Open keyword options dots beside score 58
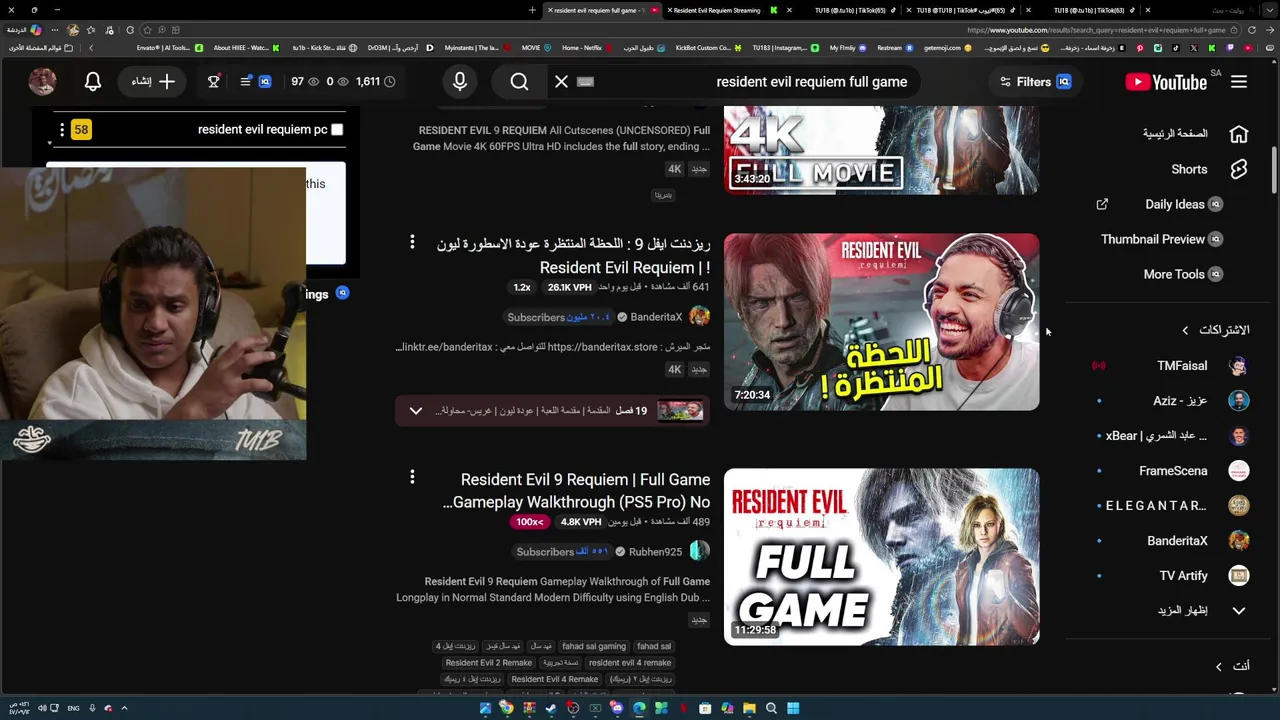 (62, 130)
